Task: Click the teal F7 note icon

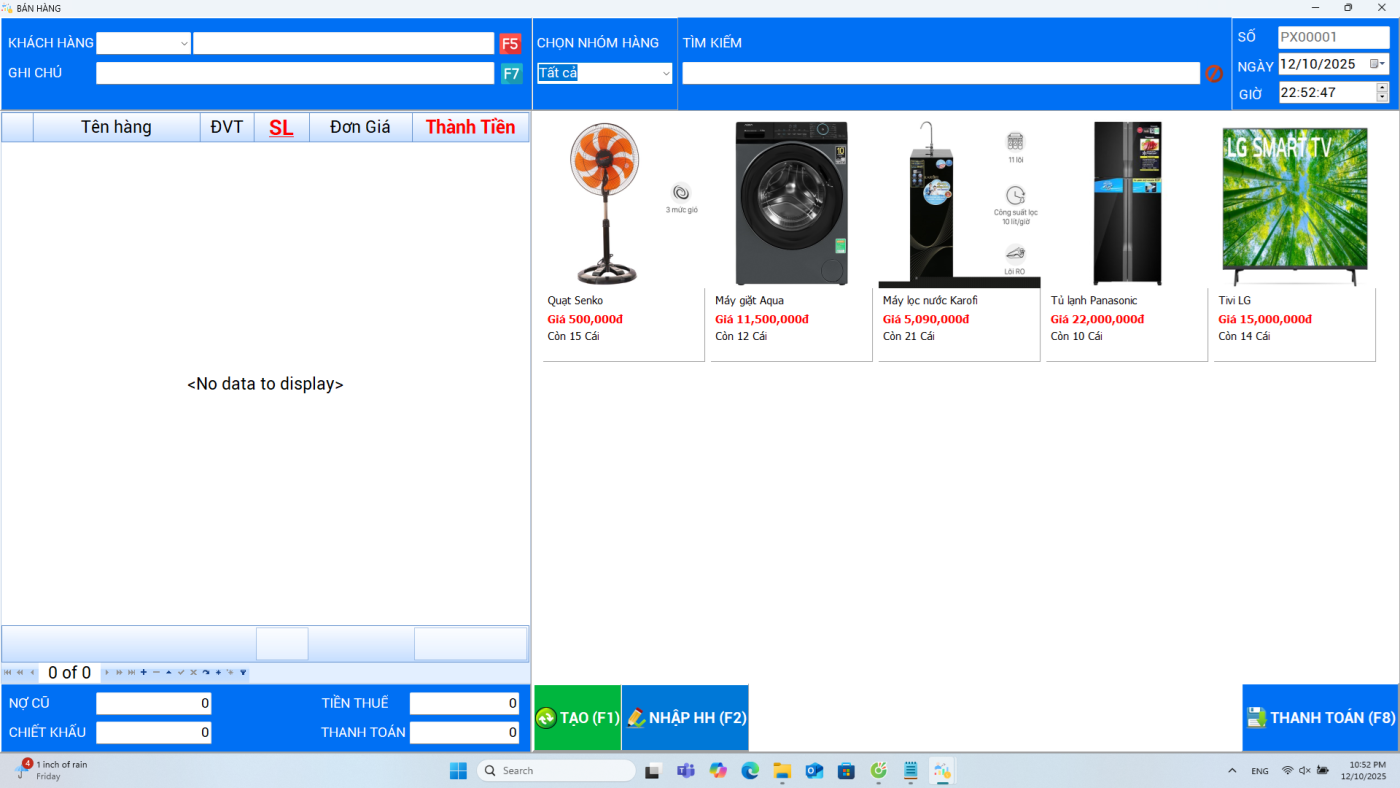Action: click(x=511, y=73)
